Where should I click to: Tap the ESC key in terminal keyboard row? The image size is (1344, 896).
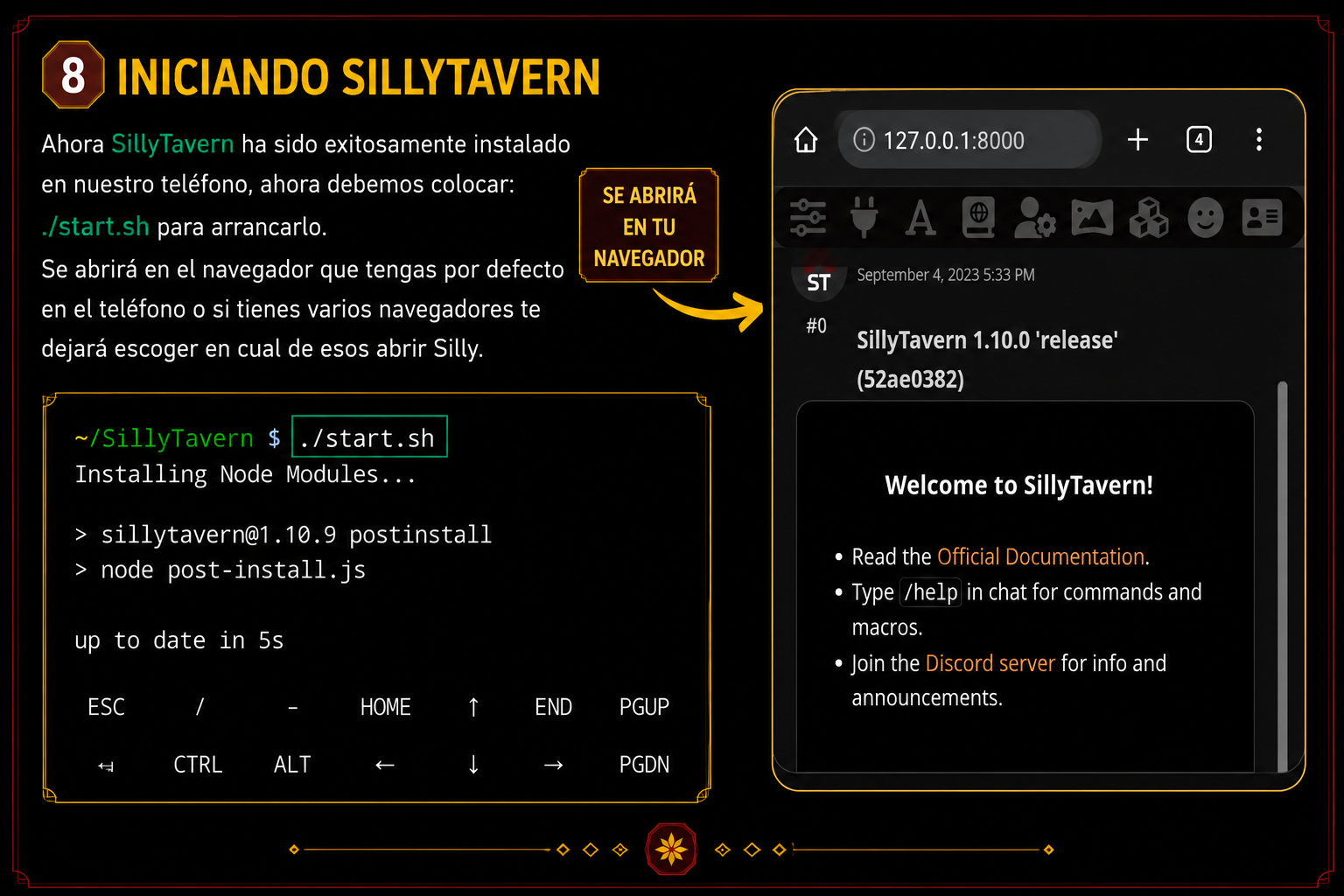coord(107,707)
